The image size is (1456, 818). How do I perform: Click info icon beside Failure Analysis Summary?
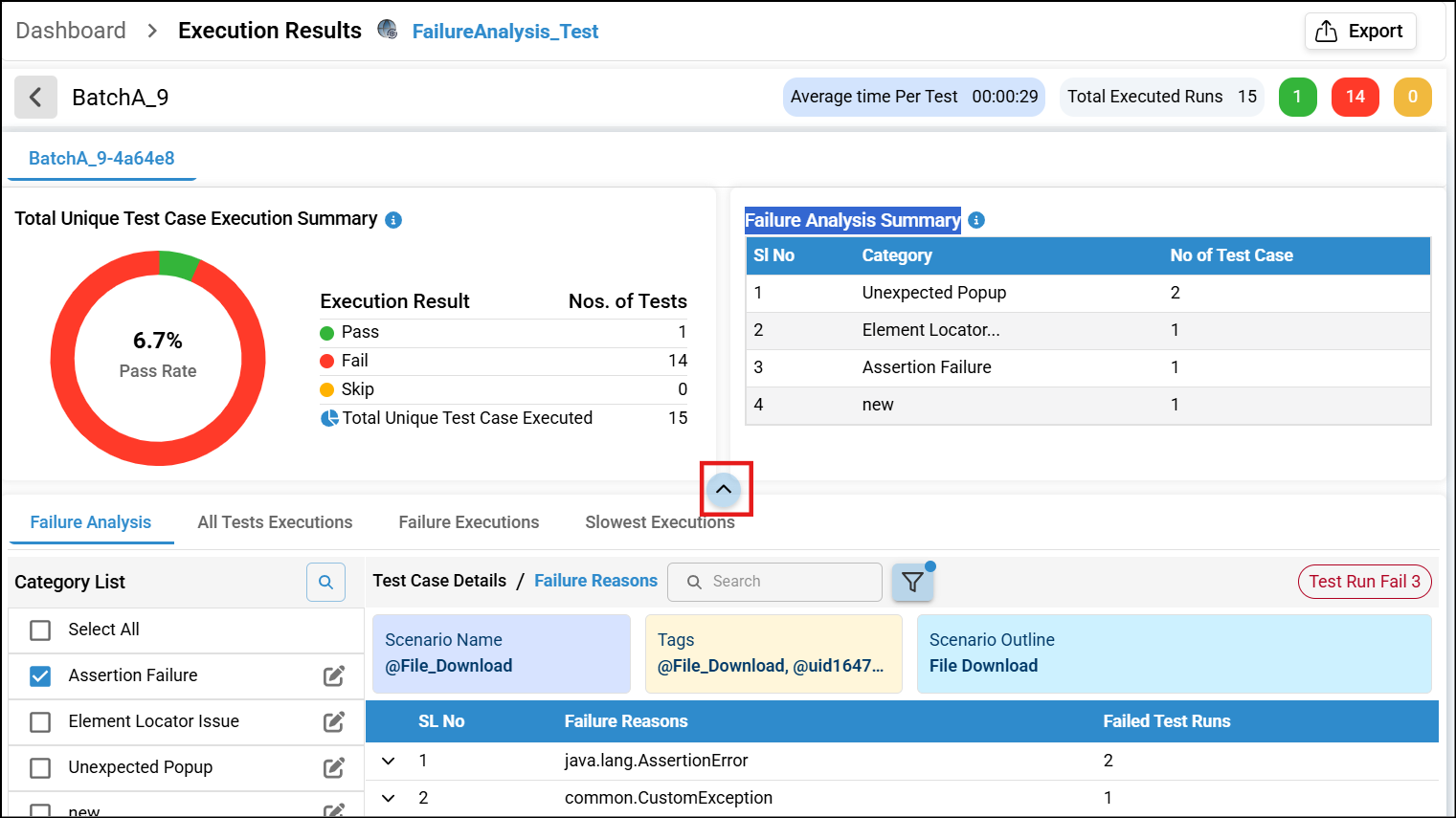tap(976, 220)
